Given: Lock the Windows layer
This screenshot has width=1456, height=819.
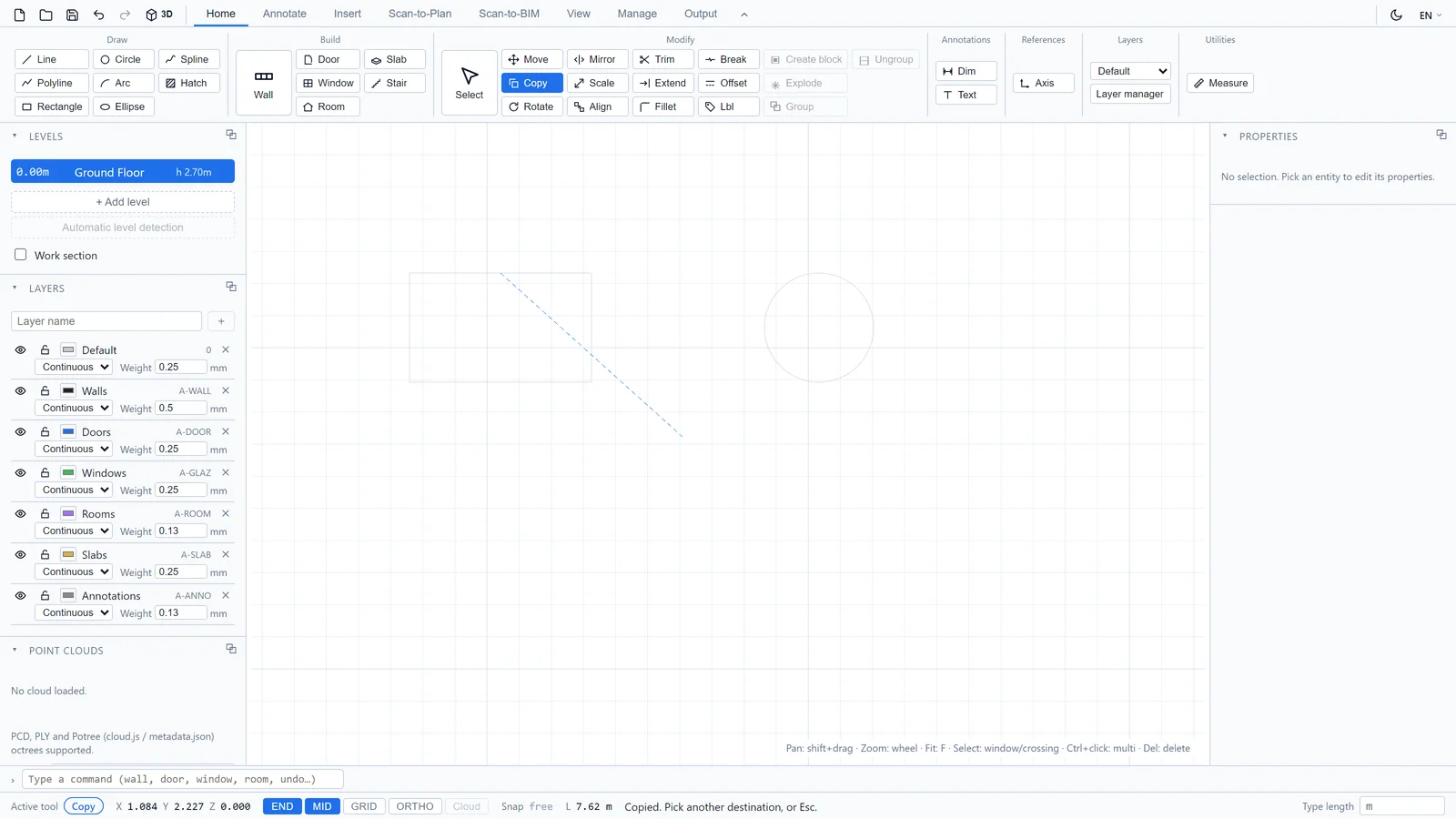Looking at the screenshot, I should (x=45, y=472).
